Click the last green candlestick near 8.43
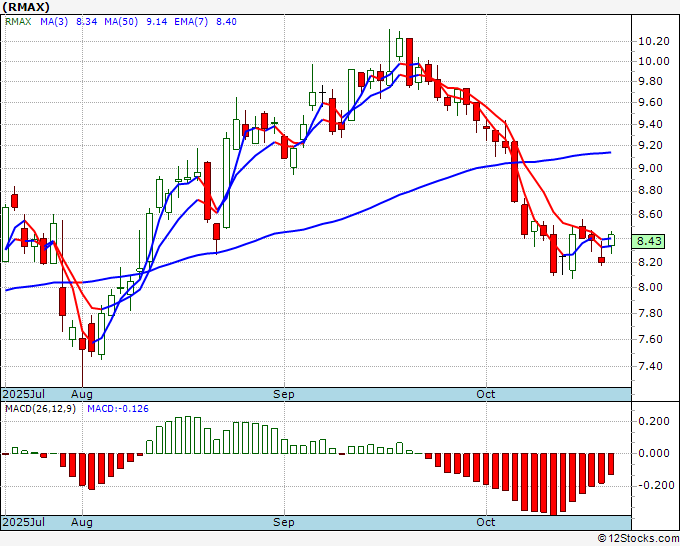 pos(611,240)
